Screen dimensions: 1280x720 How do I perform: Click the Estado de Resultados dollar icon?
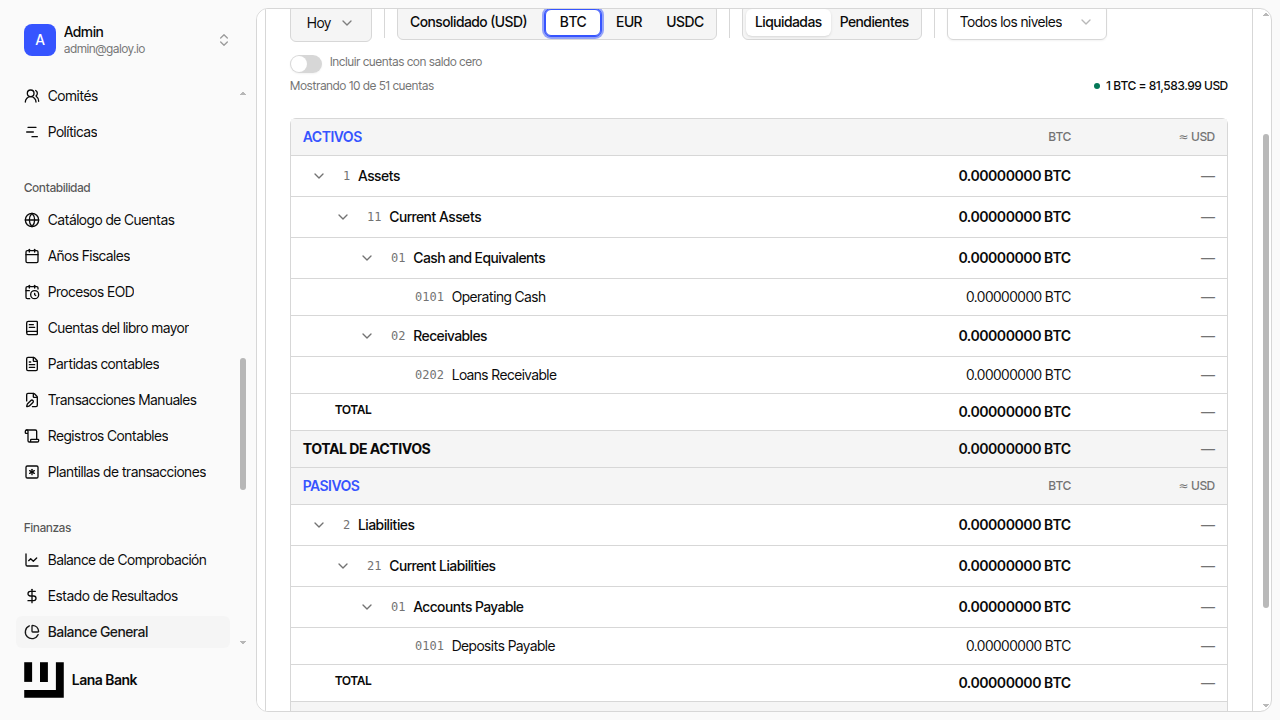click(x=32, y=596)
